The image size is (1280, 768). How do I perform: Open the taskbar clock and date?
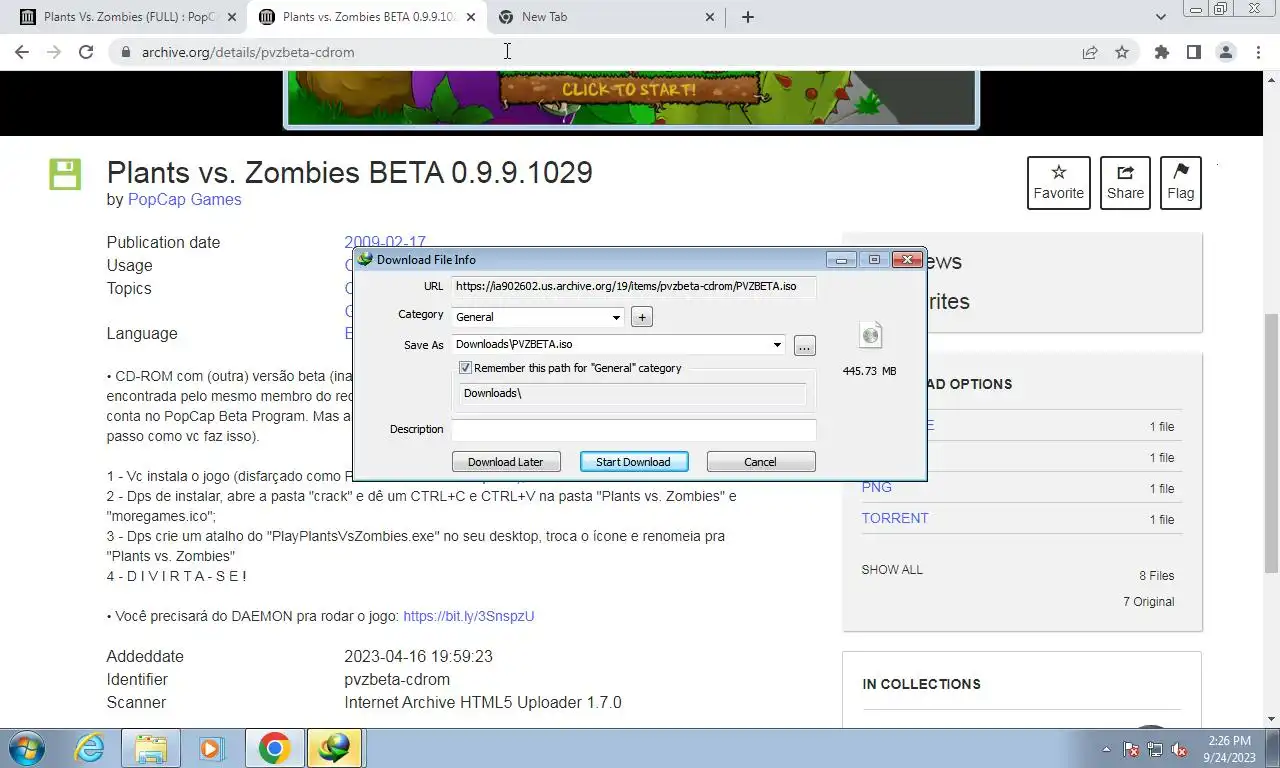coord(1229,749)
